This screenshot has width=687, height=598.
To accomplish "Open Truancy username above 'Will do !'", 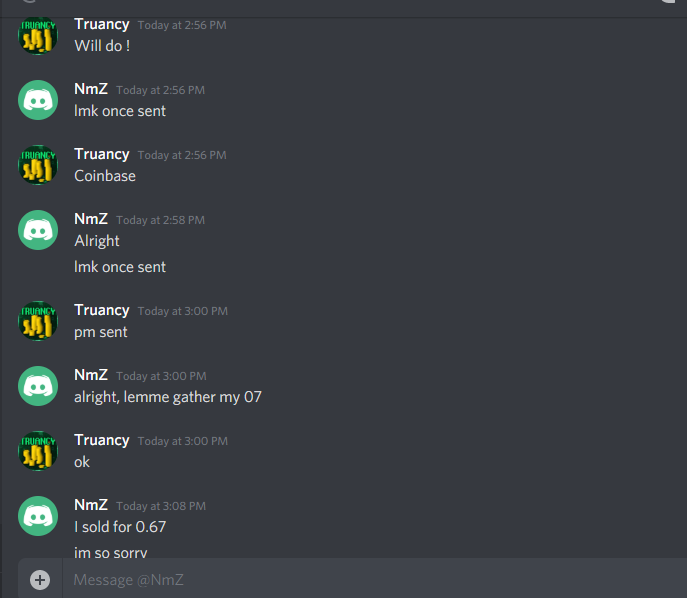I will coord(102,24).
